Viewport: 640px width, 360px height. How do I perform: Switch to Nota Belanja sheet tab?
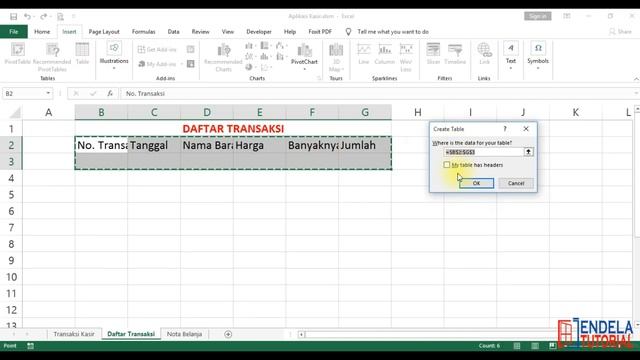[184, 334]
